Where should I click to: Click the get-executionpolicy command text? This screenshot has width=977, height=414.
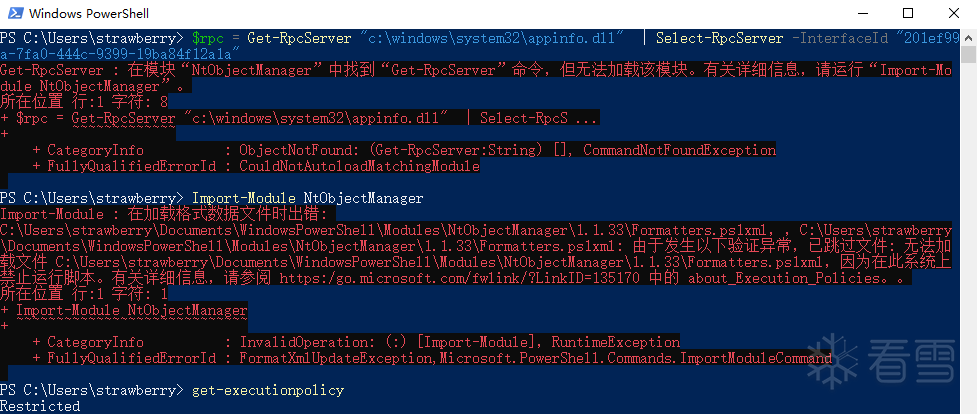[267, 390]
